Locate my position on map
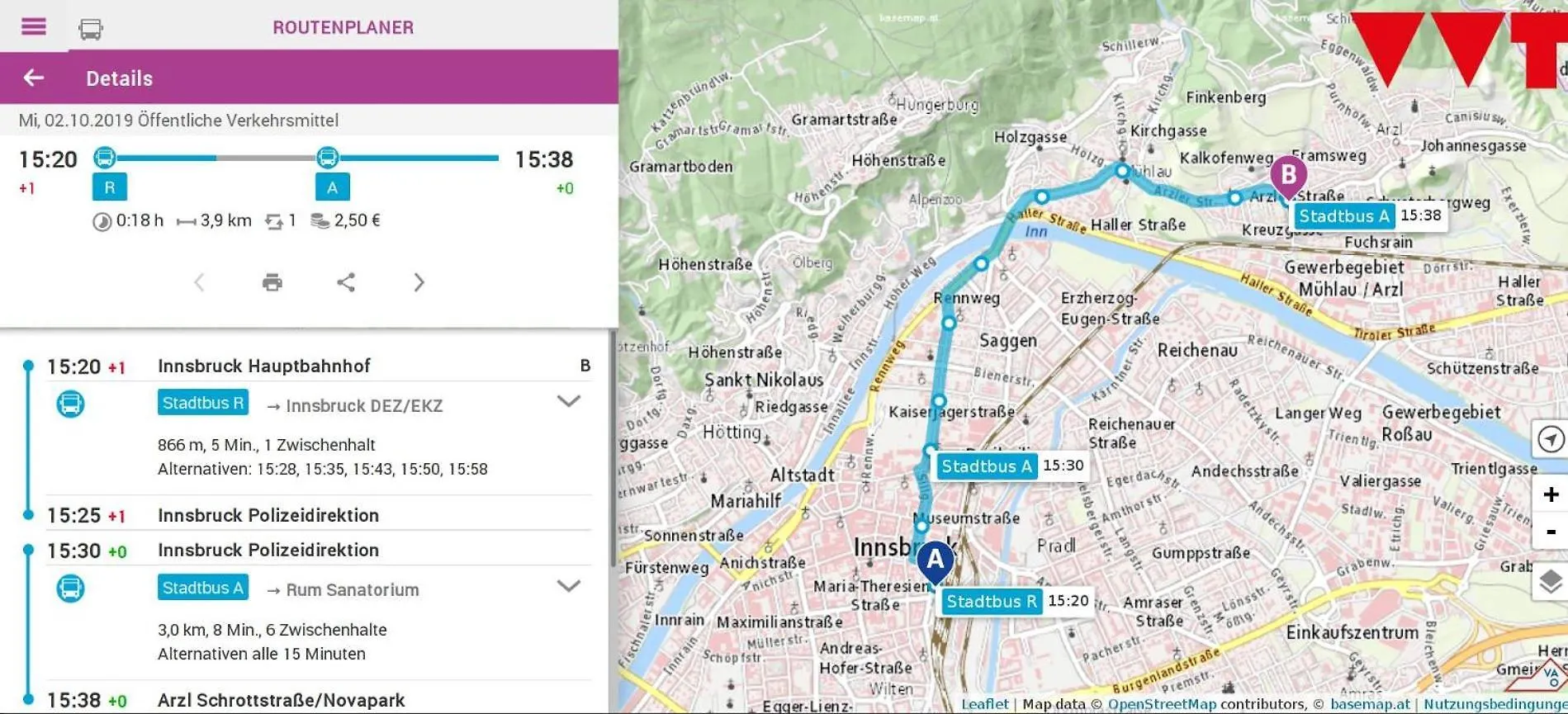The image size is (1568, 714). (x=1551, y=439)
